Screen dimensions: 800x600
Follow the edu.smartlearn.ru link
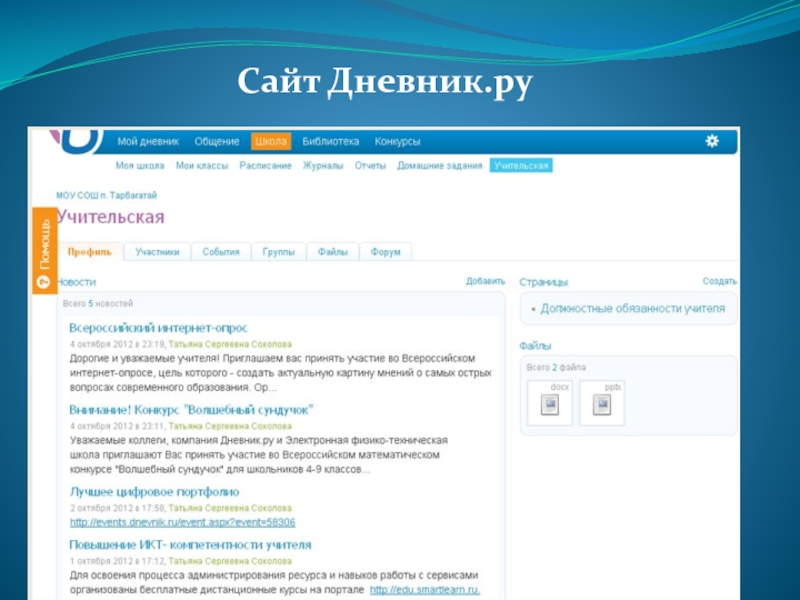pos(425,590)
